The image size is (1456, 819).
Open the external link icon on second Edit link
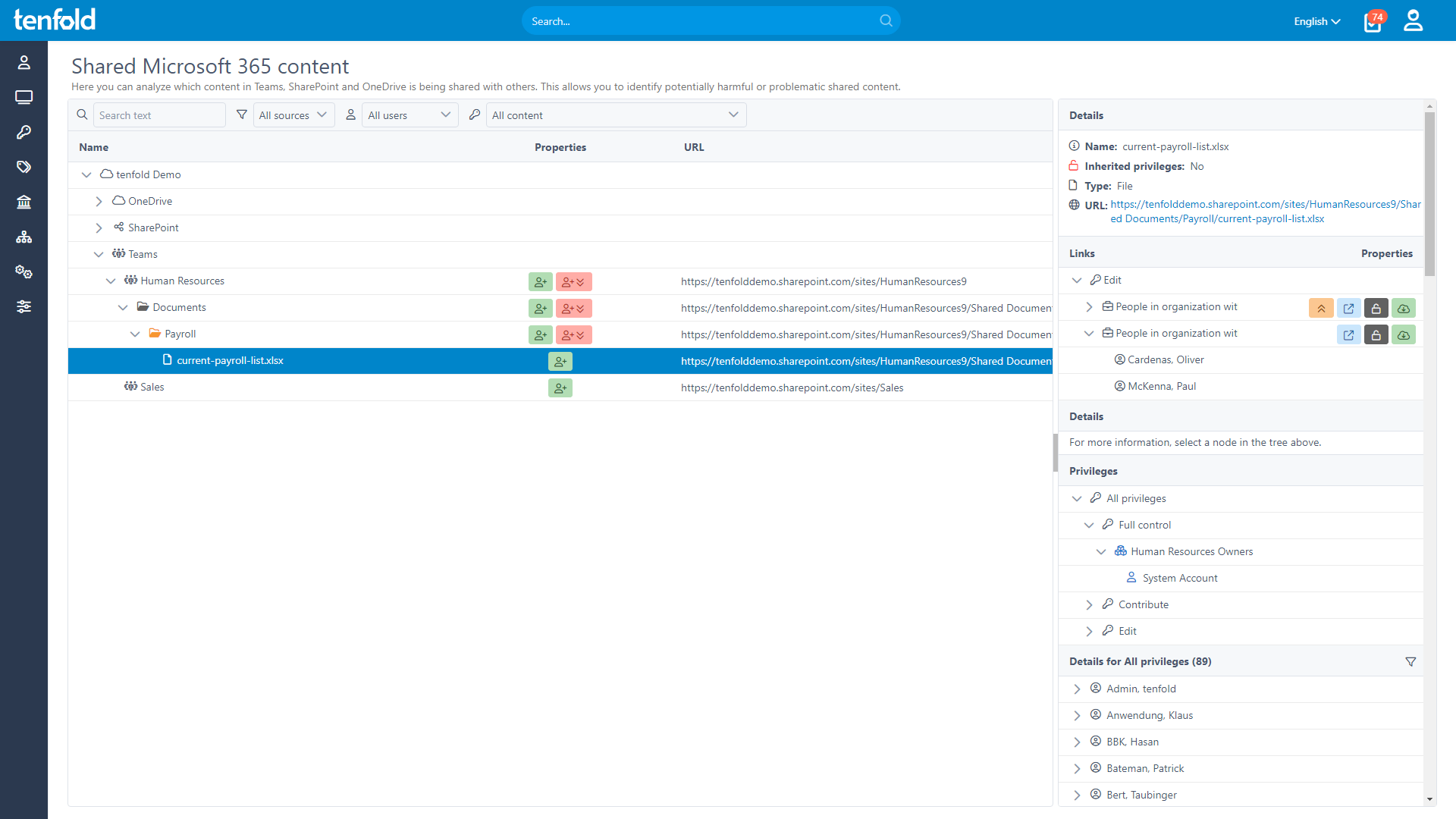point(1349,334)
